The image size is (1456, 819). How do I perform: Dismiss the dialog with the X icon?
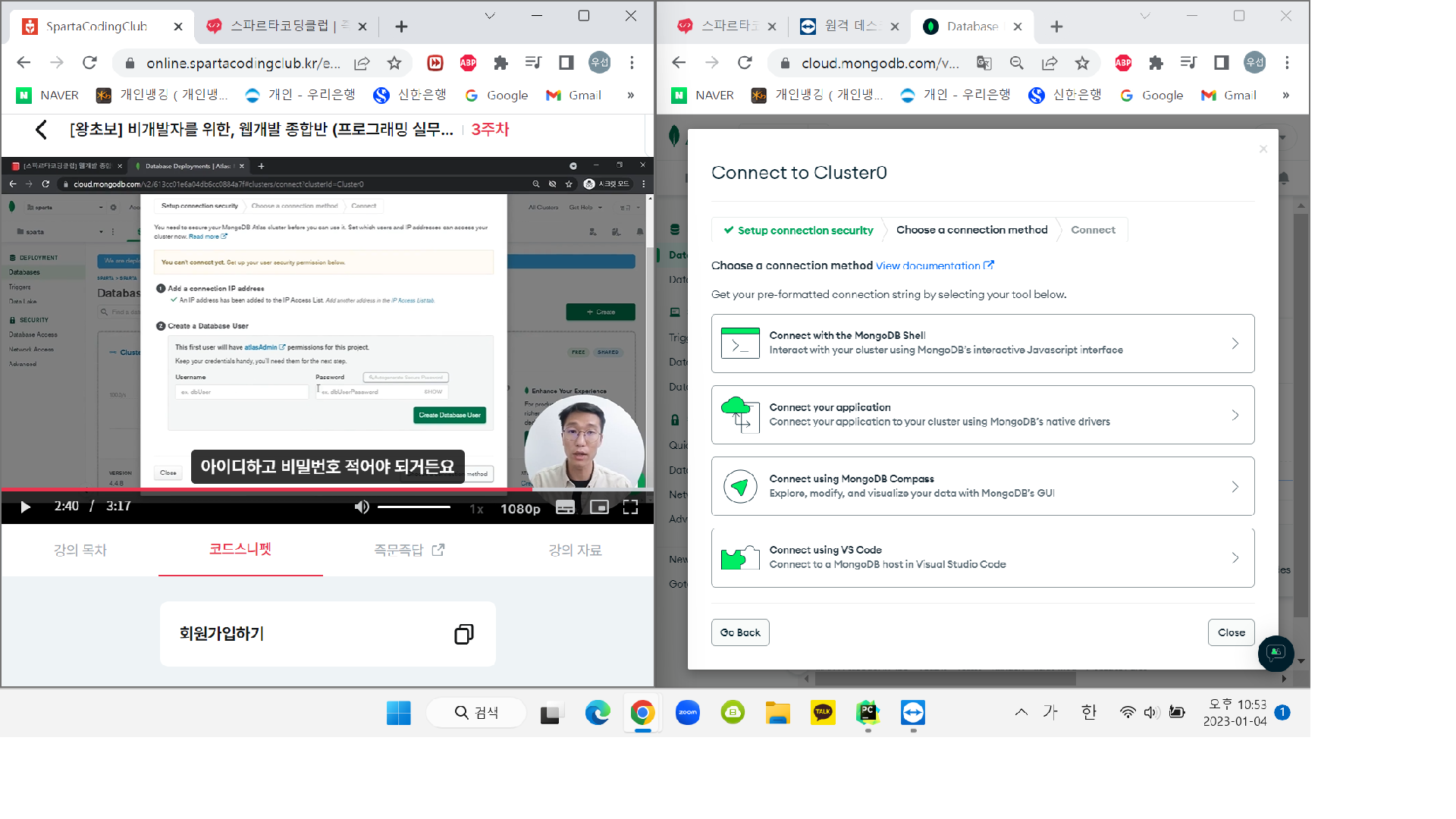coord(1263,149)
